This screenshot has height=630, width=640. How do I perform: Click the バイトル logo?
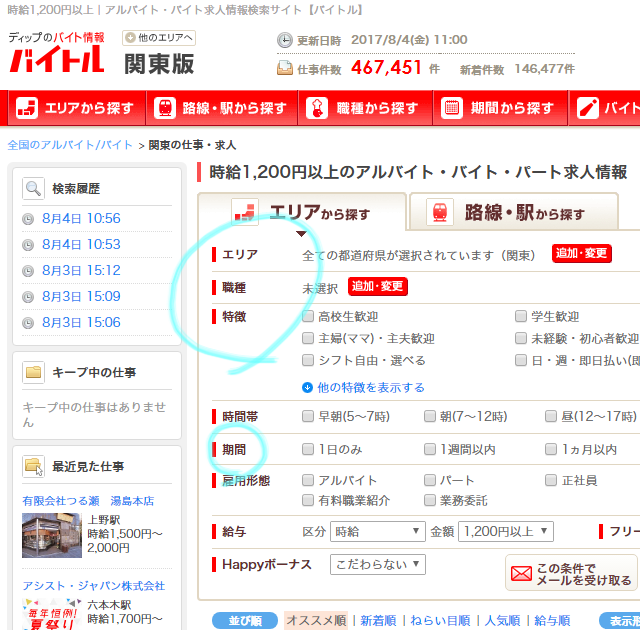pos(56,54)
